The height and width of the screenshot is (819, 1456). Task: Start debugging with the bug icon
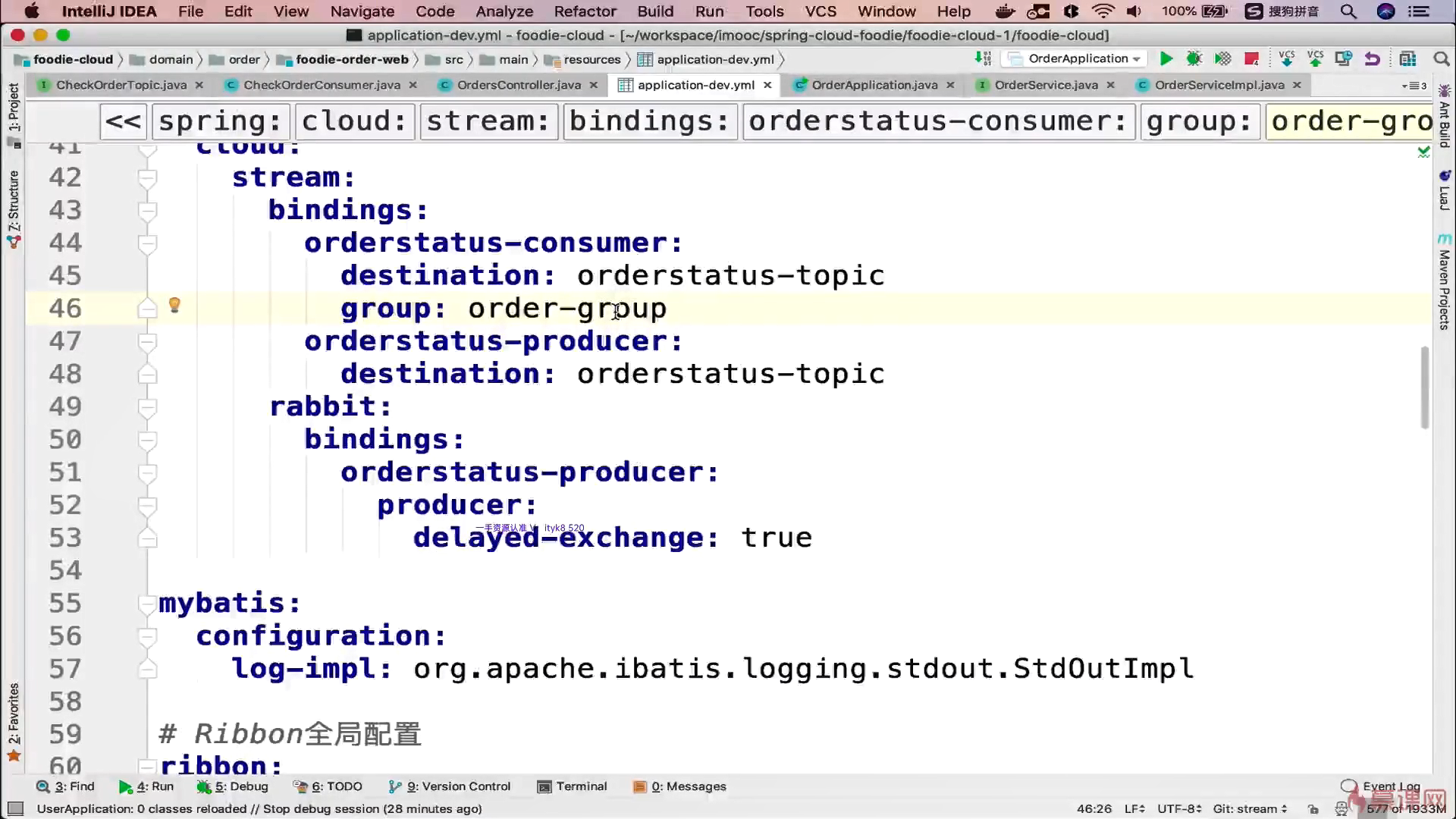click(1194, 58)
